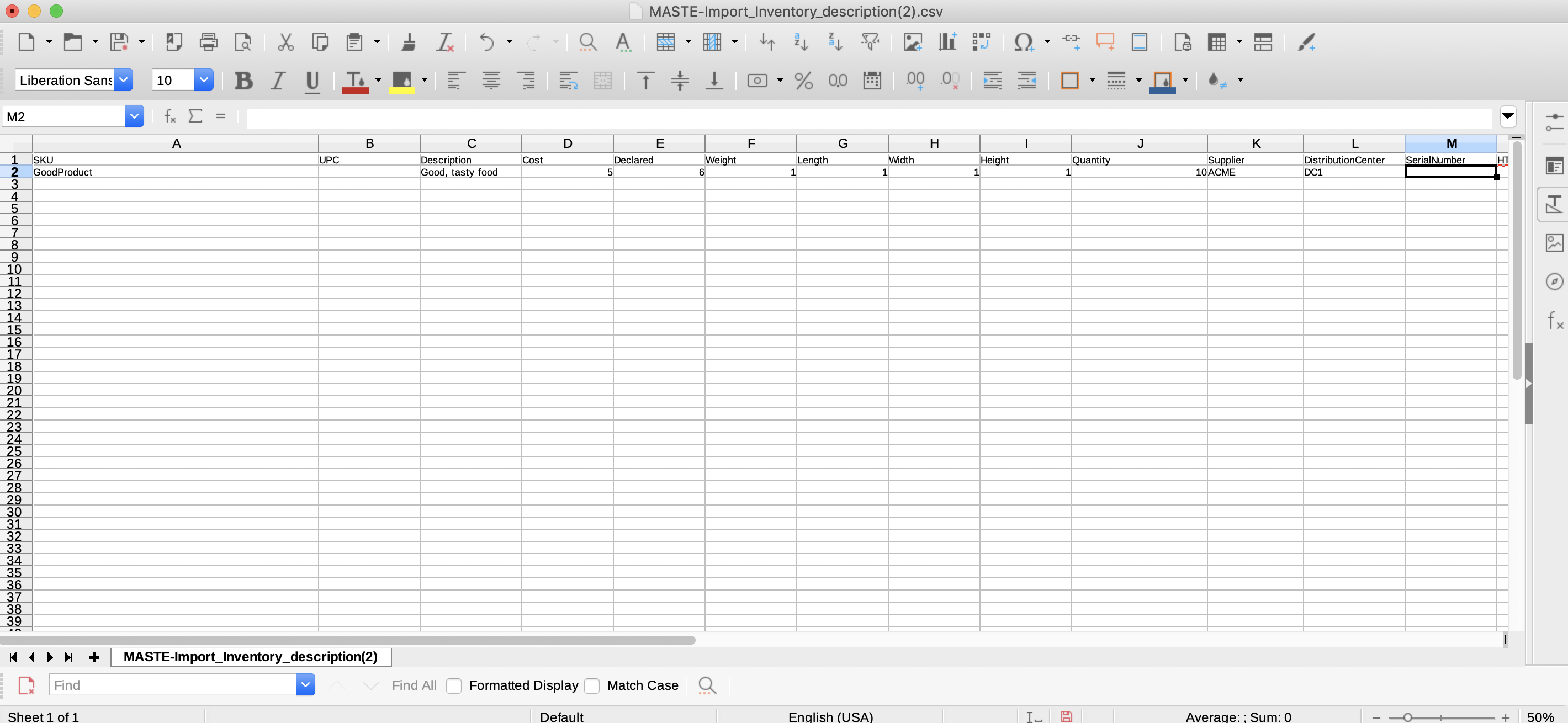
Task: Click the Function Wizard fx icon
Action: 170,116
